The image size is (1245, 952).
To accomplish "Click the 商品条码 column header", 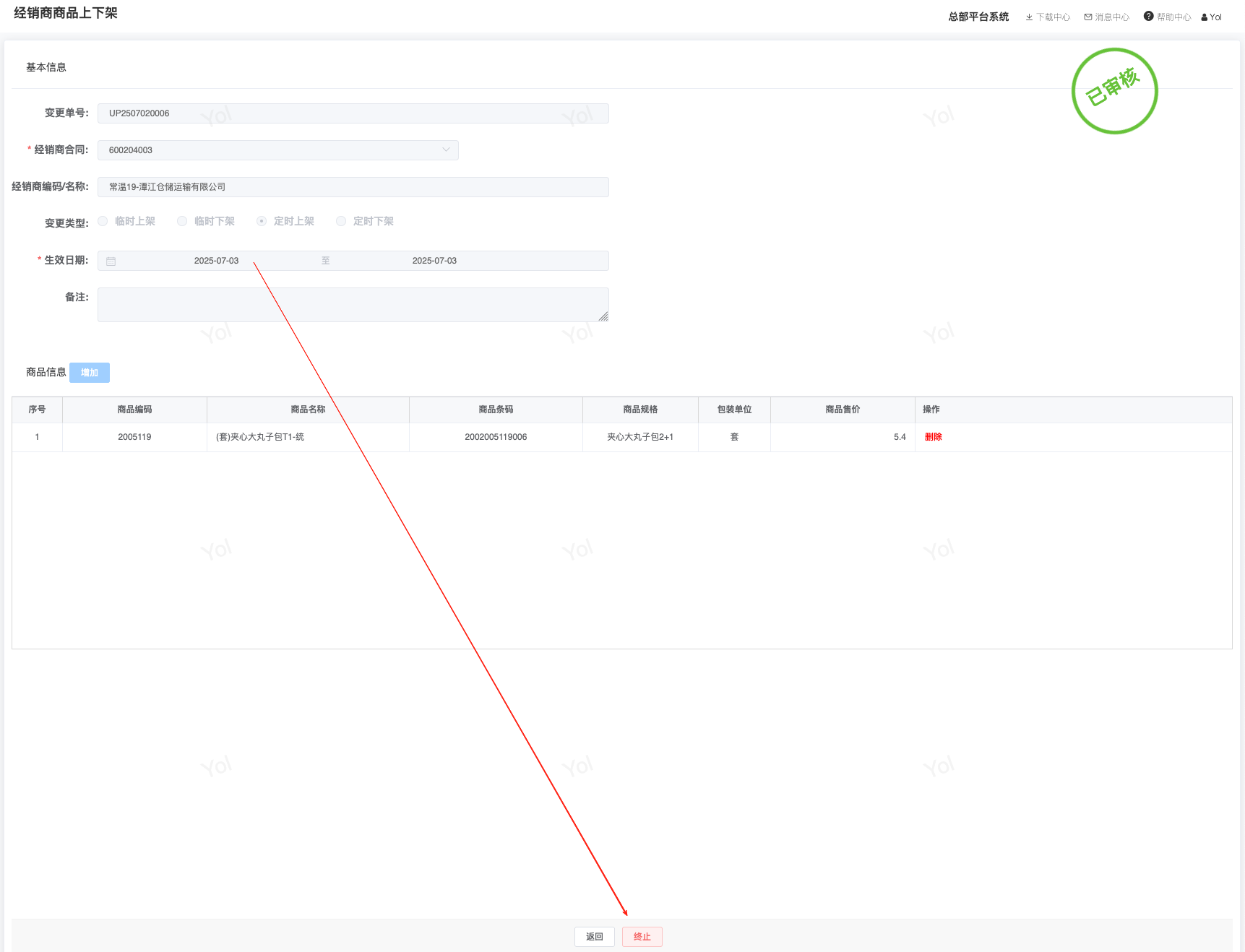I will click(x=496, y=410).
